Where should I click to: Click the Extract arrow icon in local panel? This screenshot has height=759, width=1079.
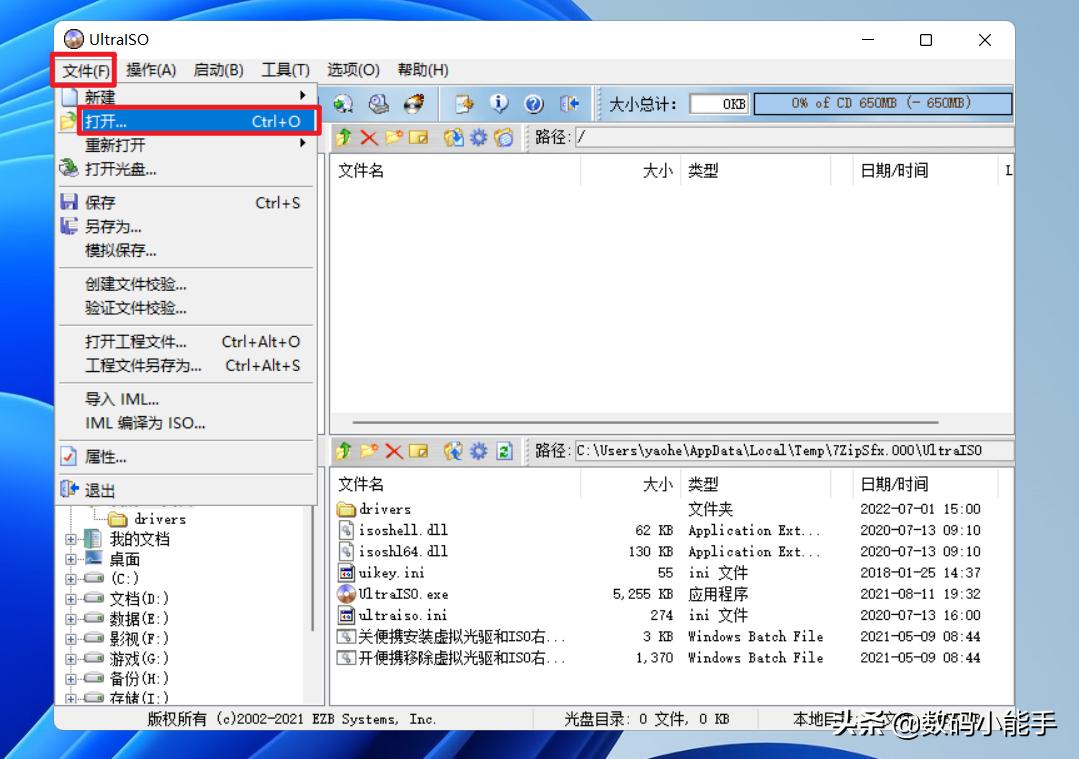(x=342, y=449)
